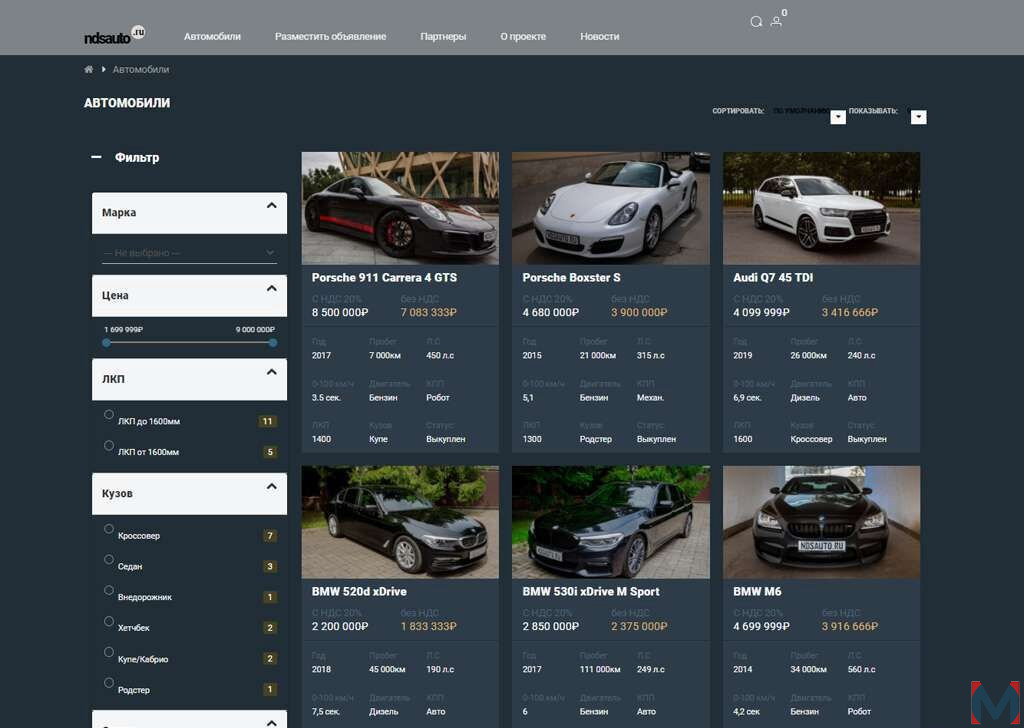Image resolution: width=1024 pixels, height=728 pixels.
Task: Click the price 3 916 666₽
Action: [850, 626]
